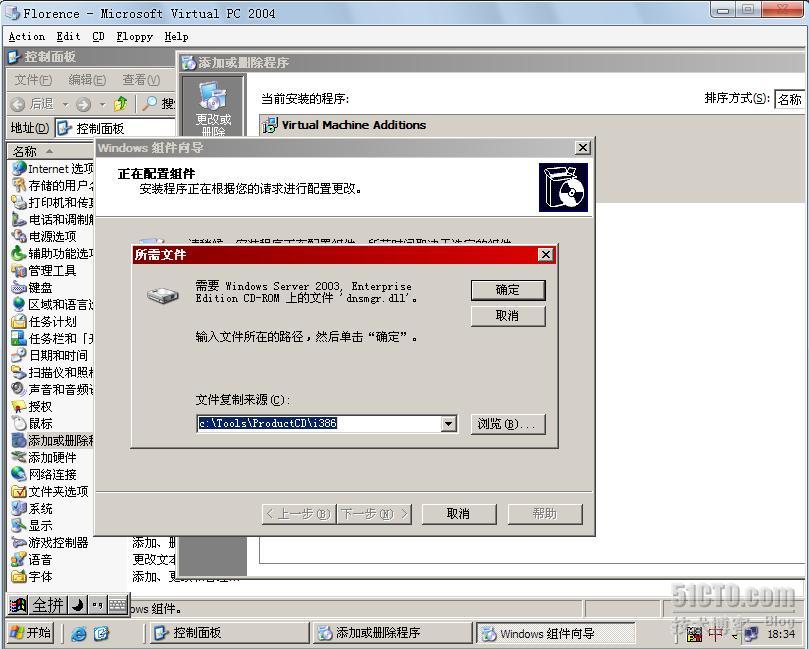This screenshot has height=649, width=809.
Task: Open Internet 选项 control panel item
Action: [x=53, y=169]
